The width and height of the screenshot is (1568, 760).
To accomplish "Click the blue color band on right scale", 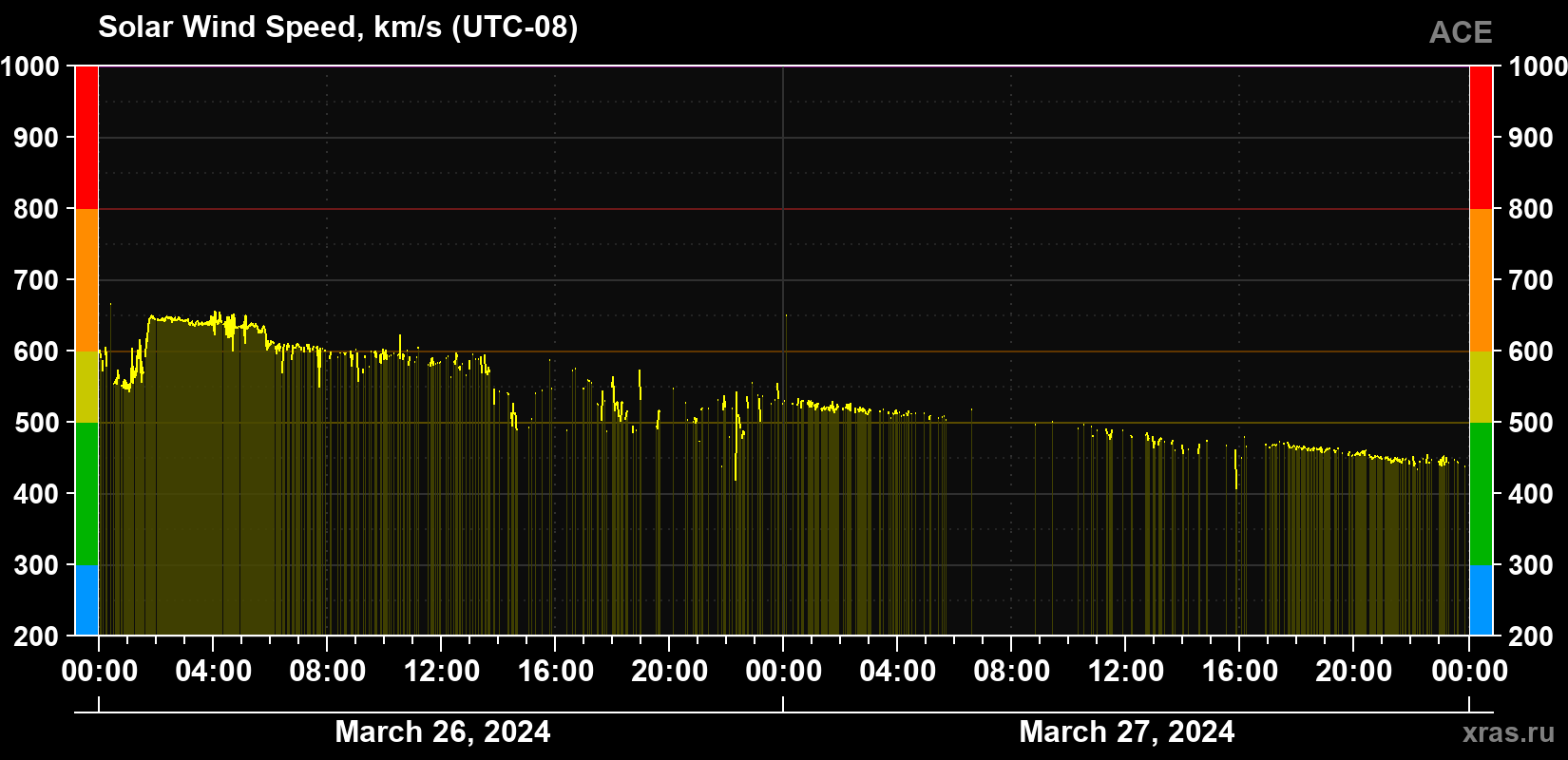I will 1481,600.
